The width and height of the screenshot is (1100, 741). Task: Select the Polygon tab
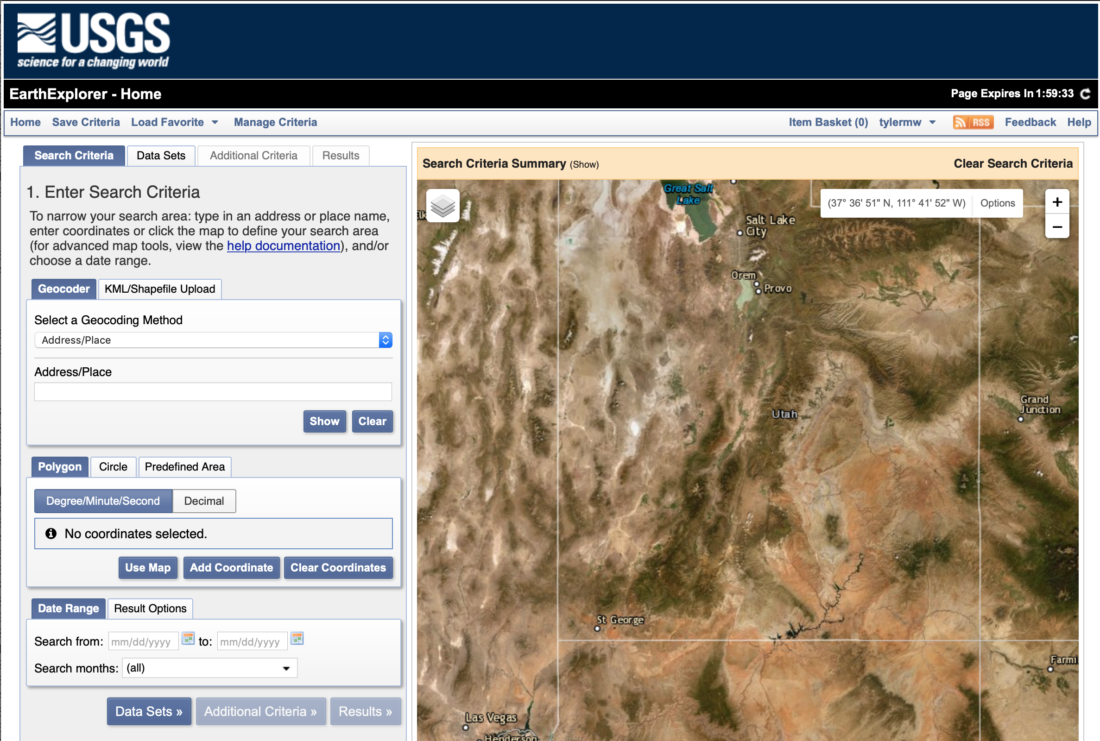[x=60, y=467]
